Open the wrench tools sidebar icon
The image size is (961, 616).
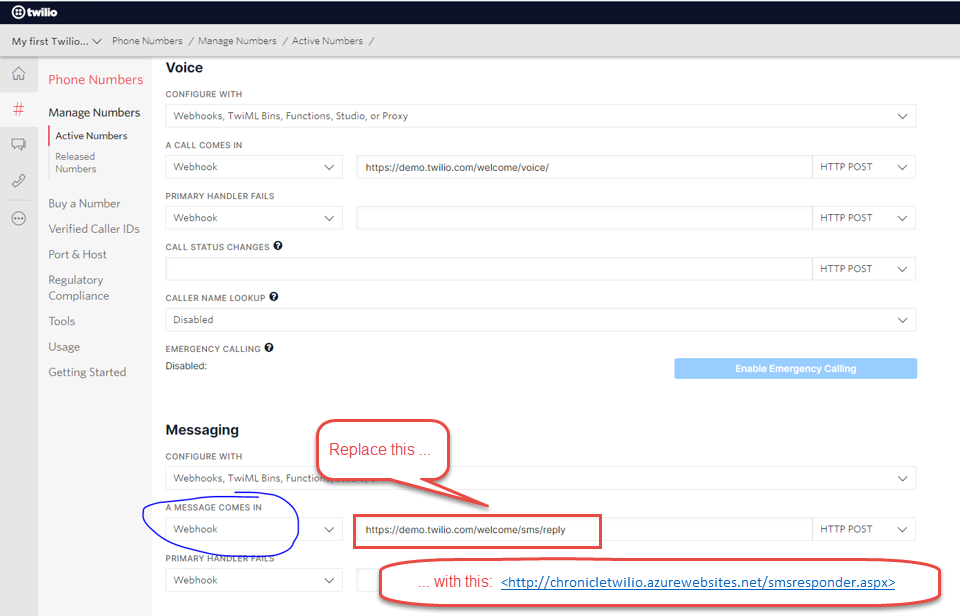(x=19, y=181)
